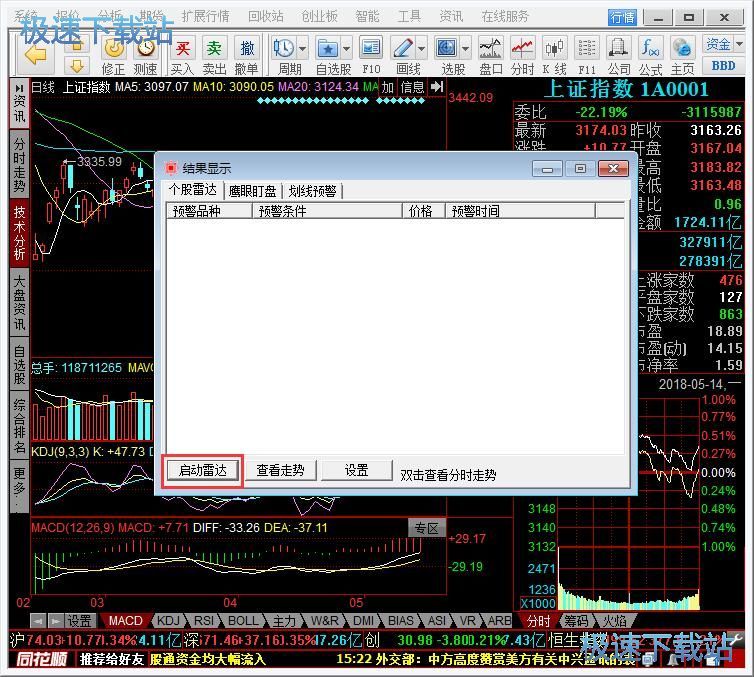
Task: Open the 扩展行情 menu
Action: point(205,16)
